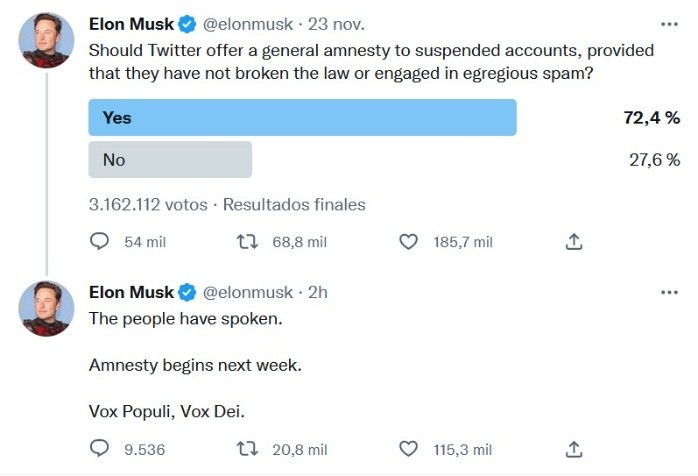Viewport: 698px width, 476px height.
Task: Click the 3.162.112 votos count
Action: tap(147, 205)
